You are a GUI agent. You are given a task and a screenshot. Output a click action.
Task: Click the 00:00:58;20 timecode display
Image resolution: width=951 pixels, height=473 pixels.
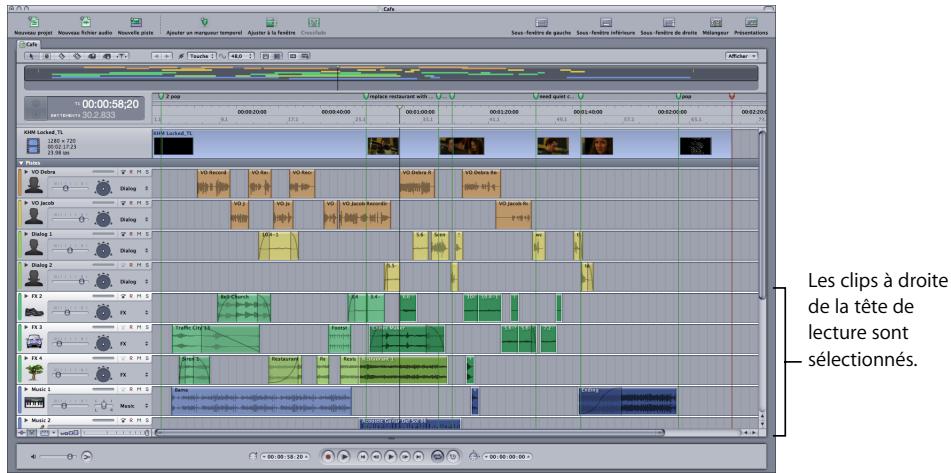click(x=110, y=104)
